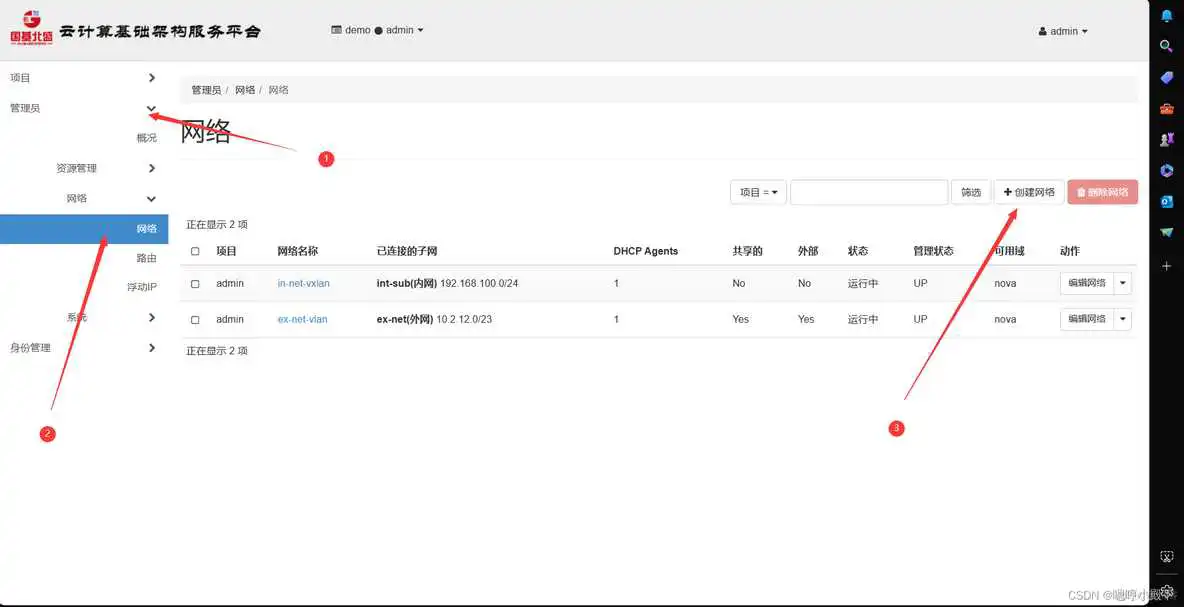Open notifications via the bell icon in sidebar
1184x607 pixels.
pyautogui.click(x=1166, y=14)
